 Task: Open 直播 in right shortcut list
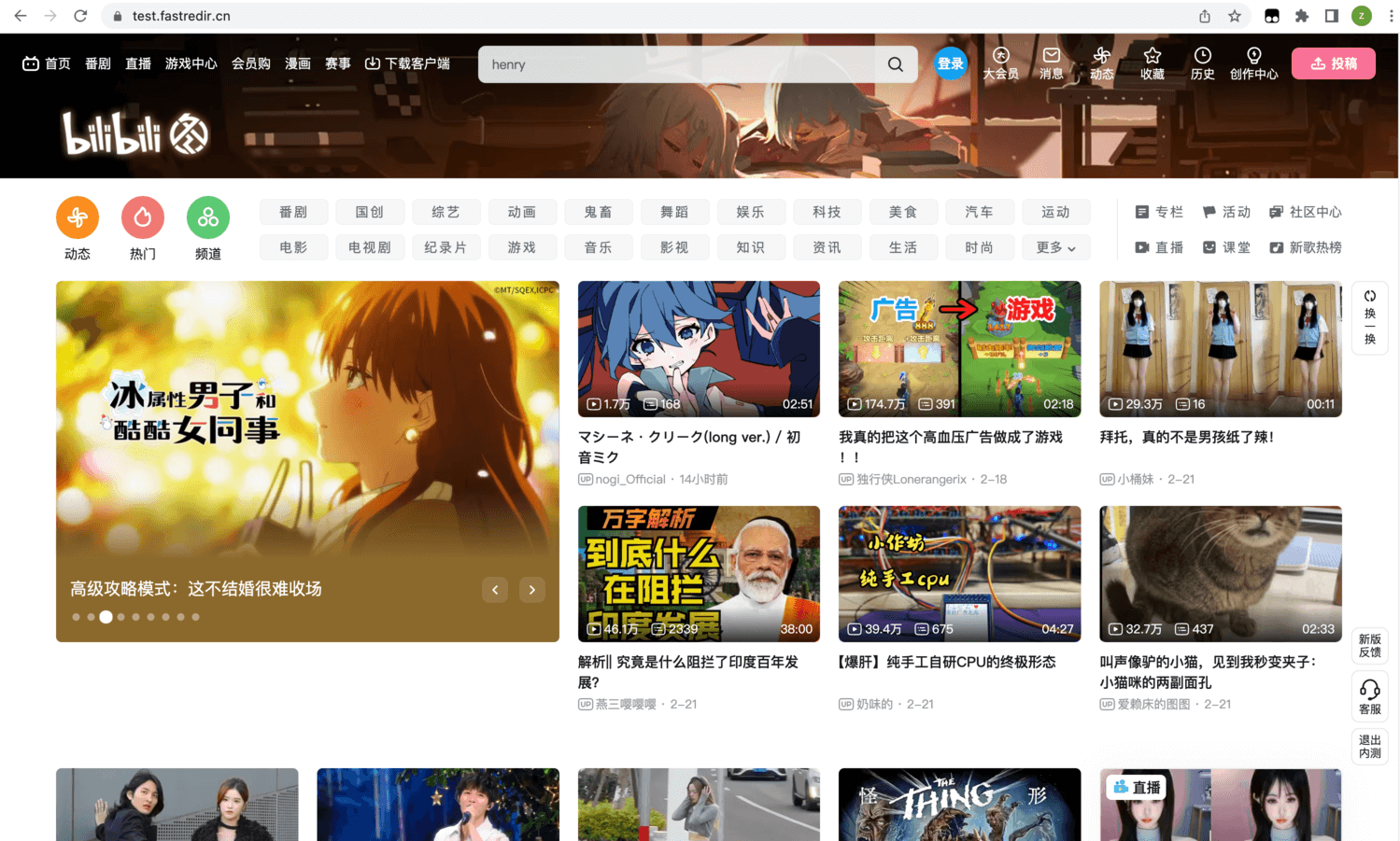click(x=1159, y=247)
